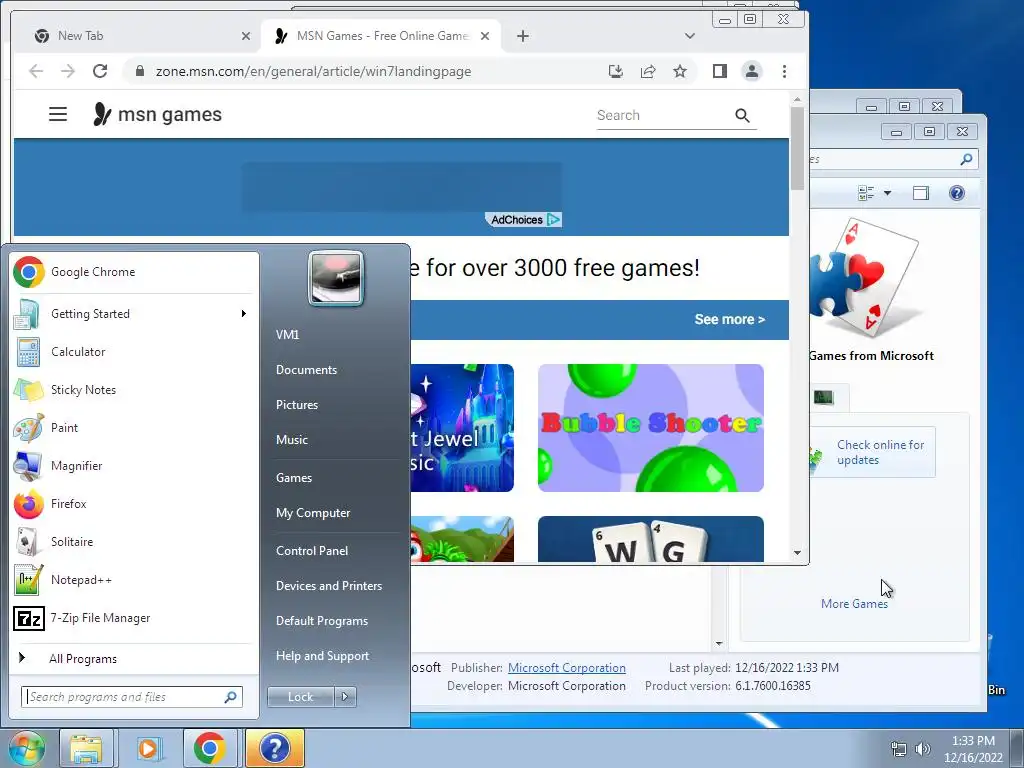Close the New Tab tab
Viewport: 1024px width, 768px height.
(x=246, y=36)
